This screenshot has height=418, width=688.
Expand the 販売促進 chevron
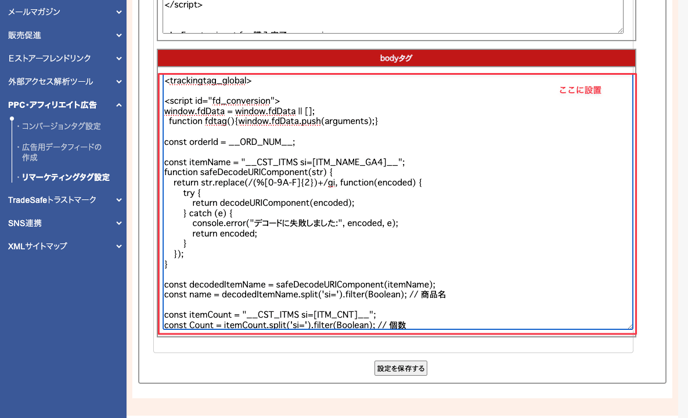[119, 36]
